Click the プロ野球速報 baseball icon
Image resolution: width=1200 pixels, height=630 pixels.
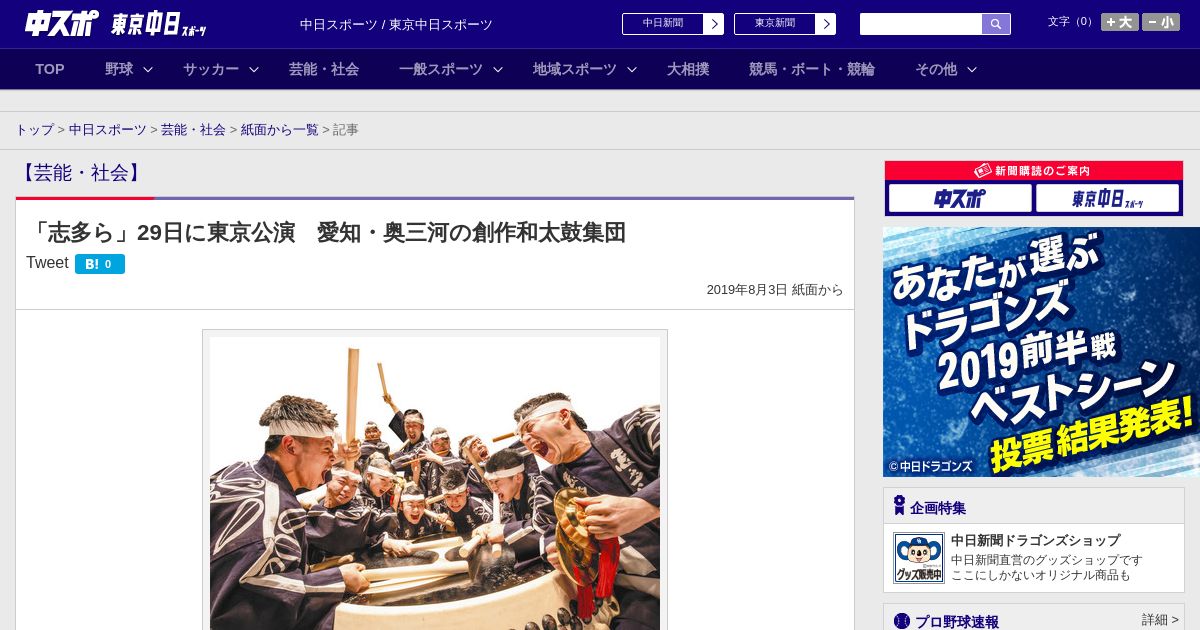[901, 621]
